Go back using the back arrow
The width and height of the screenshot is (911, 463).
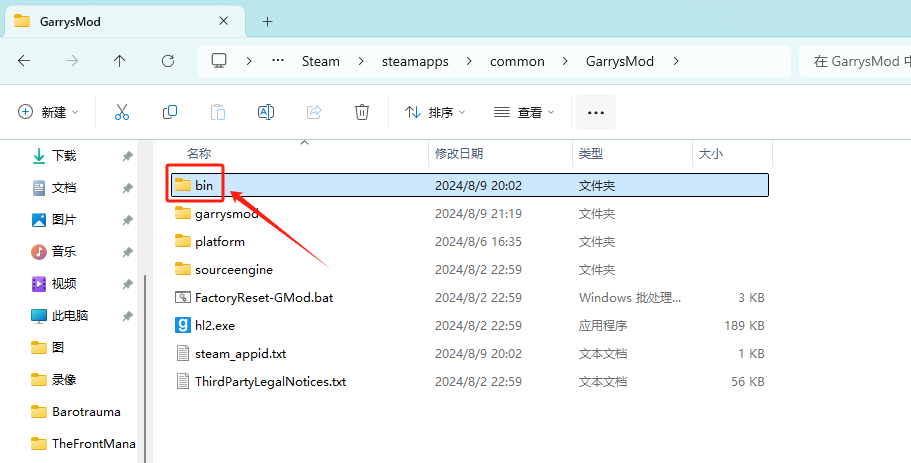[x=24, y=61]
